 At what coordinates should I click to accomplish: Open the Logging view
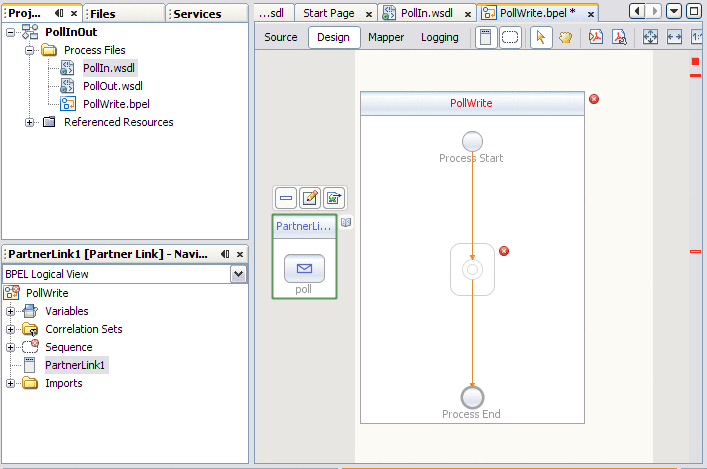click(x=440, y=37)
